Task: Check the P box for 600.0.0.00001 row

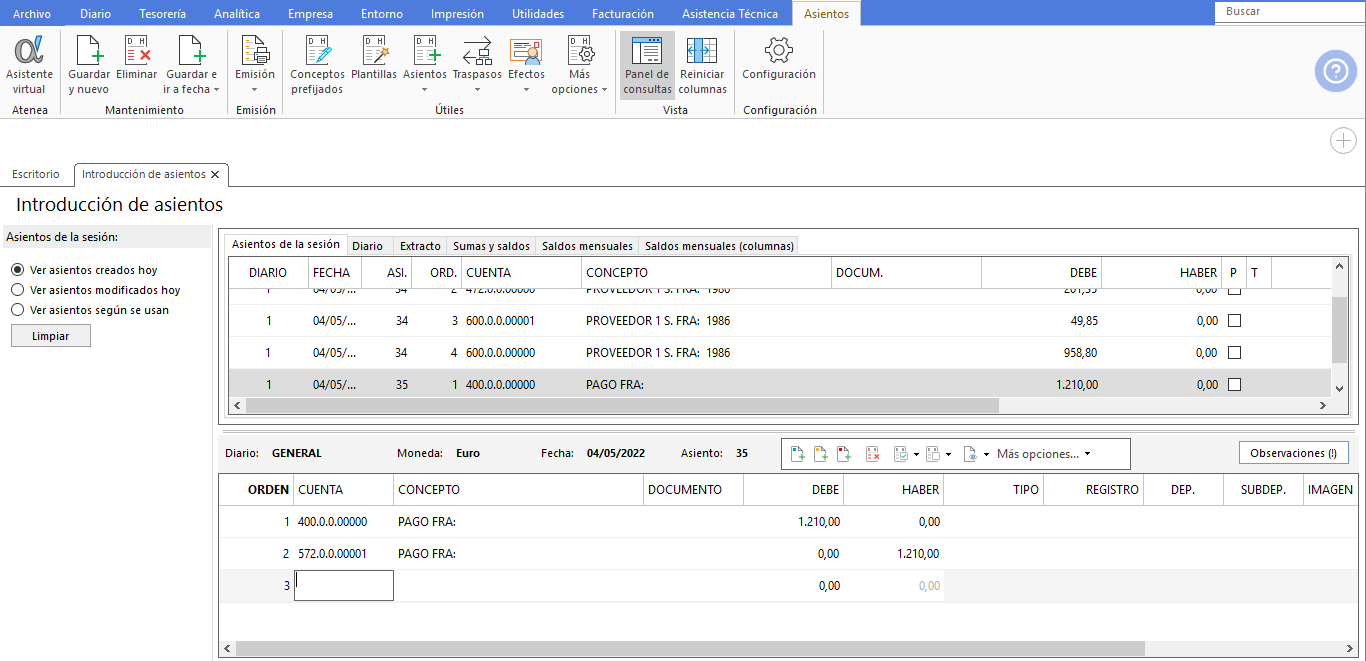Action: click(x=1234, y=321)
